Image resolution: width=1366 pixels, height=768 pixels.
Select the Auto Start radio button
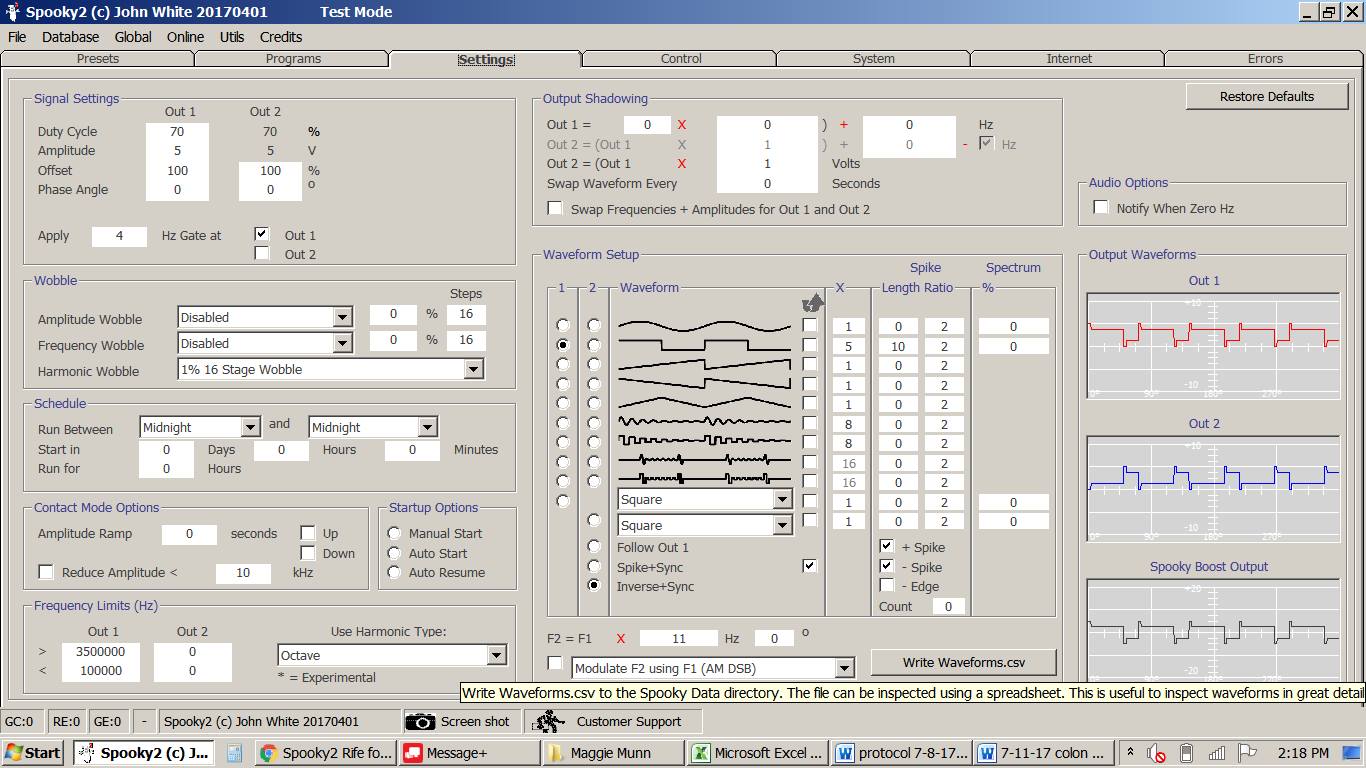point(395,553)
